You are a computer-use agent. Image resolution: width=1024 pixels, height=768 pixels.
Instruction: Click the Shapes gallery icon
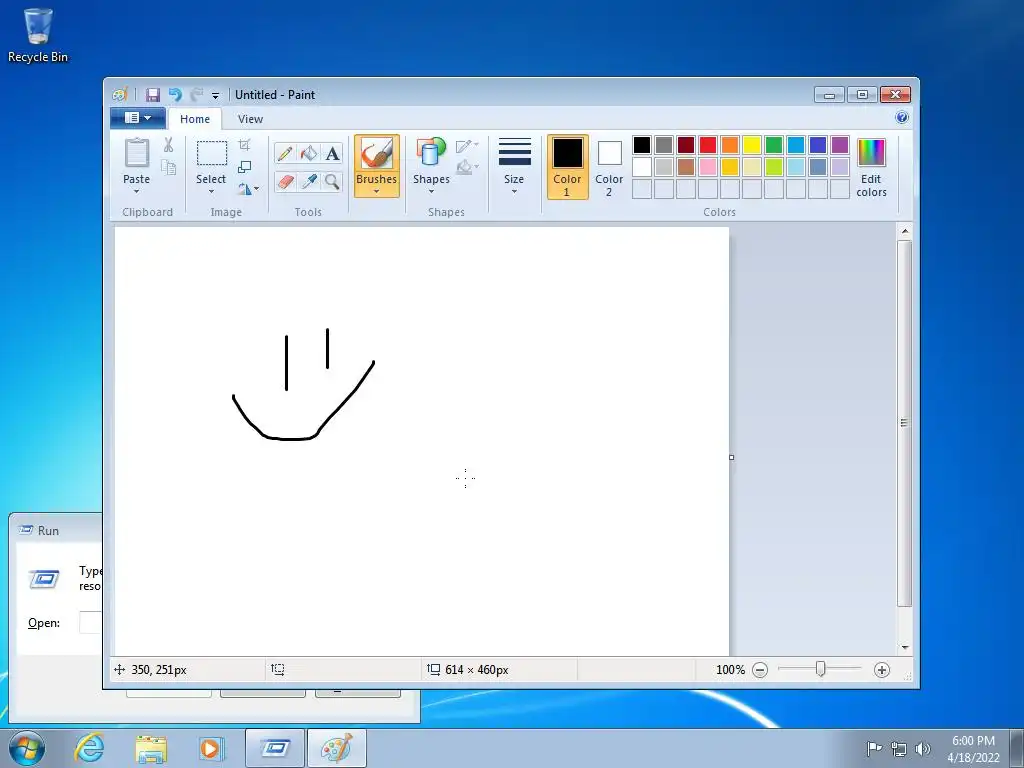pos(431,153)
